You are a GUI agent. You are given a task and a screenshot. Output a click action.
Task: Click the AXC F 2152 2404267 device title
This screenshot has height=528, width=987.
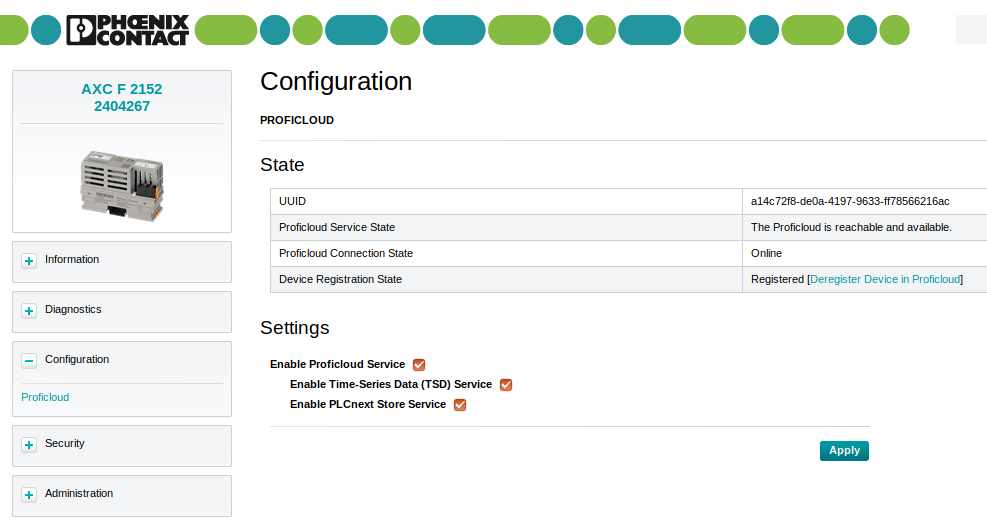(x=122, y=98)
